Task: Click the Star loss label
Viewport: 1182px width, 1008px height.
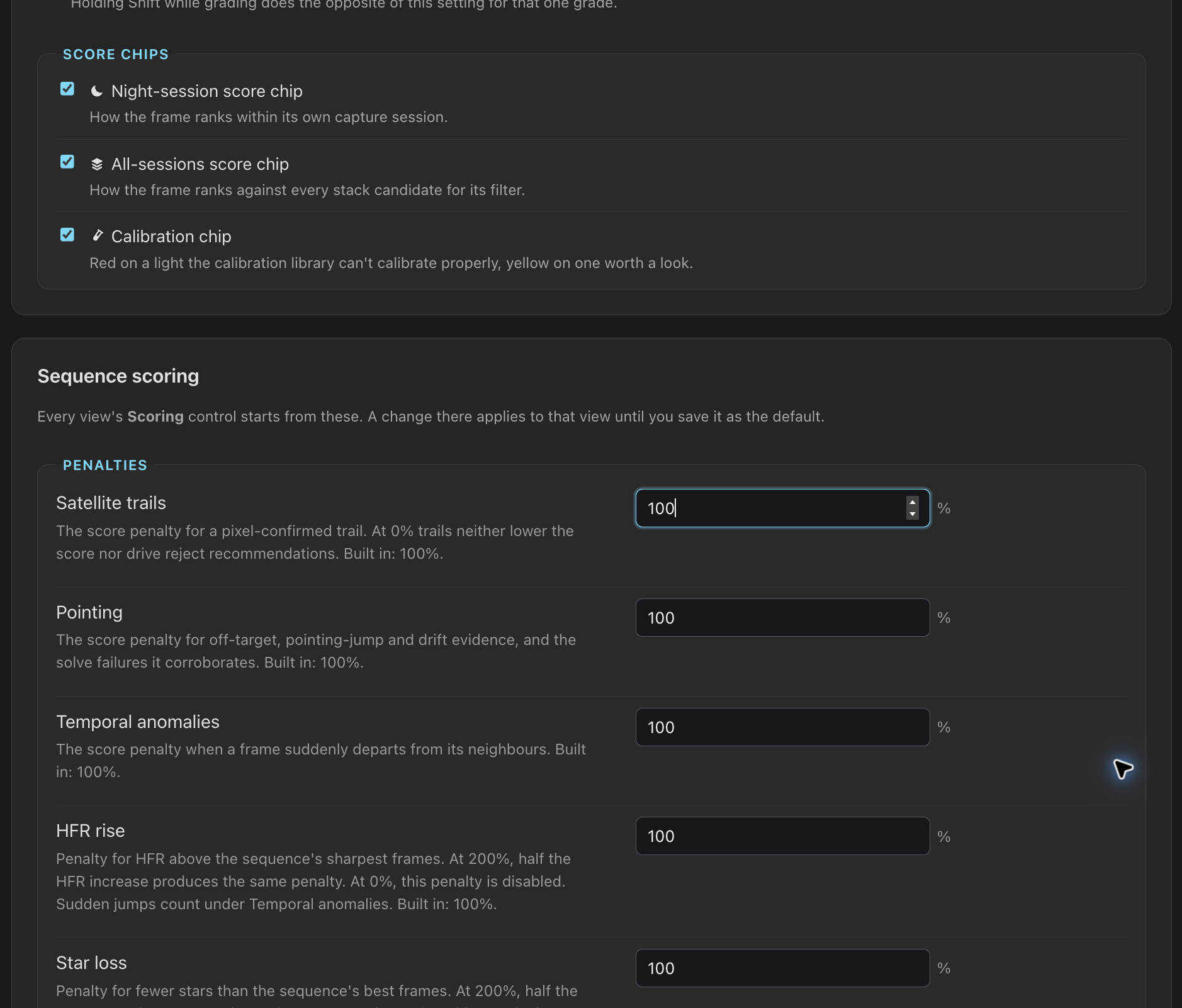Action: (x=91, y=963)
